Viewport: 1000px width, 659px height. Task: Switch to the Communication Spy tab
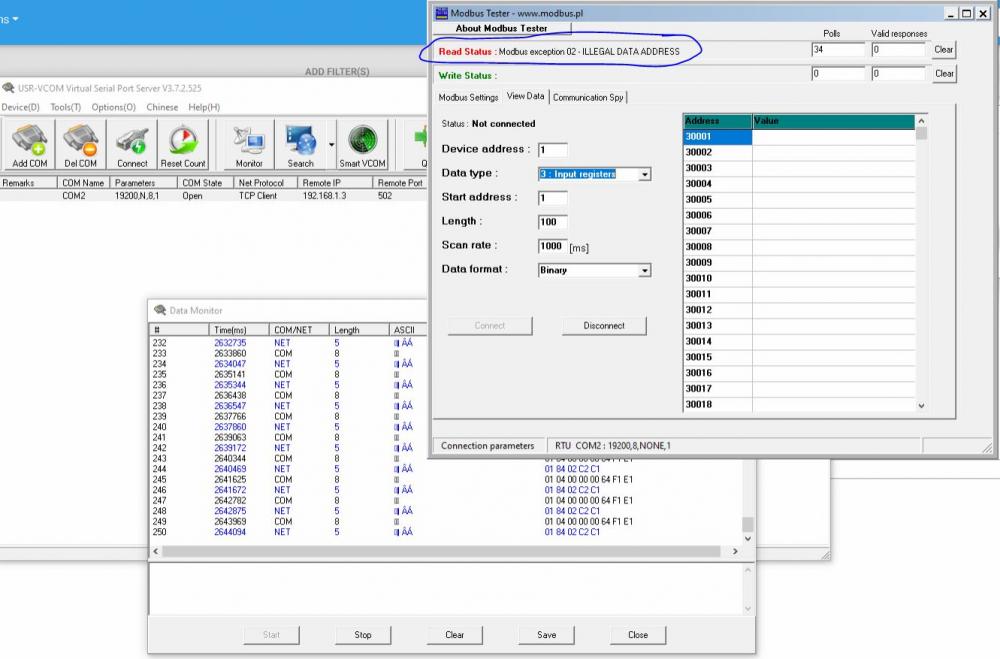pos(588,97)
